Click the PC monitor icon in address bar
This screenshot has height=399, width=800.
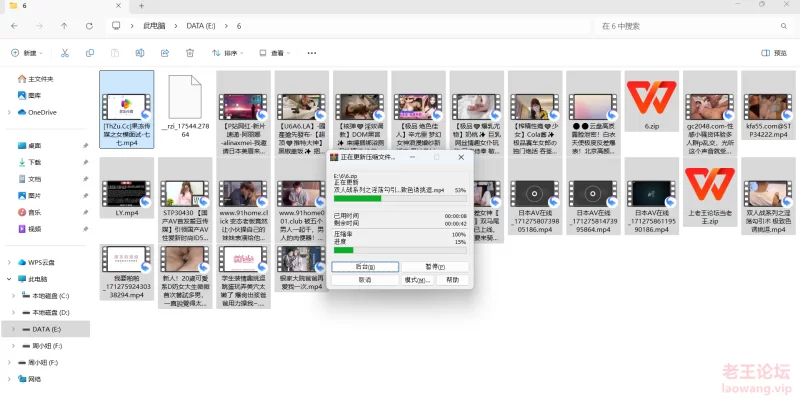click(x=116, y=26)
